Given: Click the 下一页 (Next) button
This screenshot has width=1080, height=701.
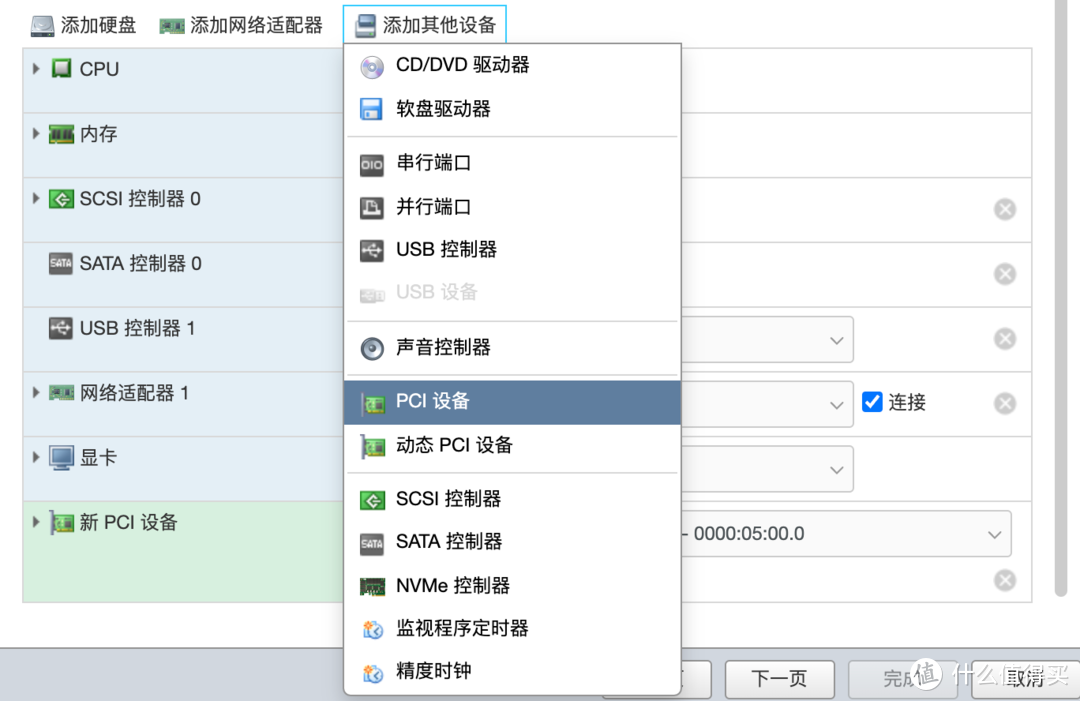Looking at the screenshot, I should coord(779,679).
